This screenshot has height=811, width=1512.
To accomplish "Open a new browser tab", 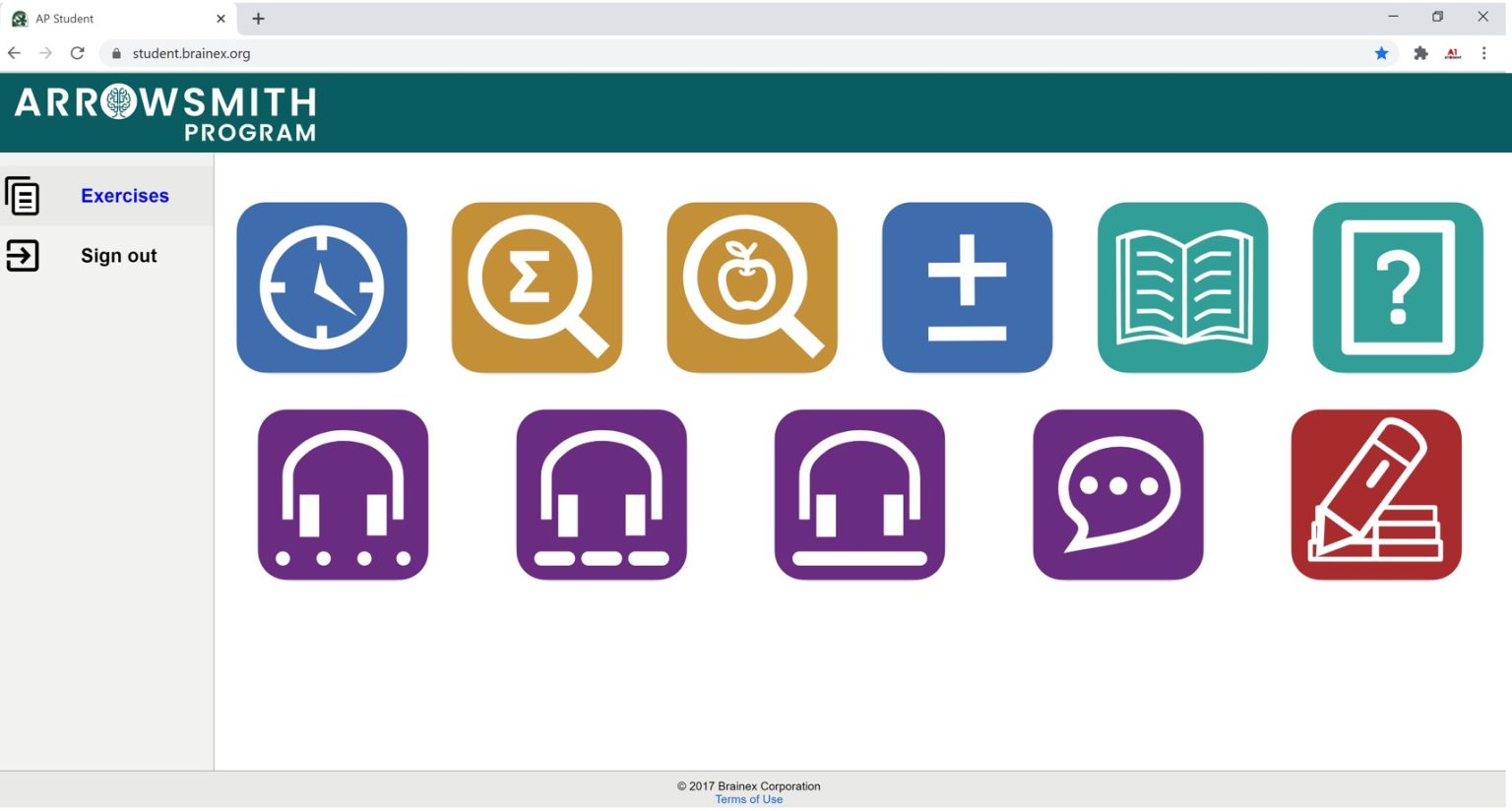I will [257, 18].
